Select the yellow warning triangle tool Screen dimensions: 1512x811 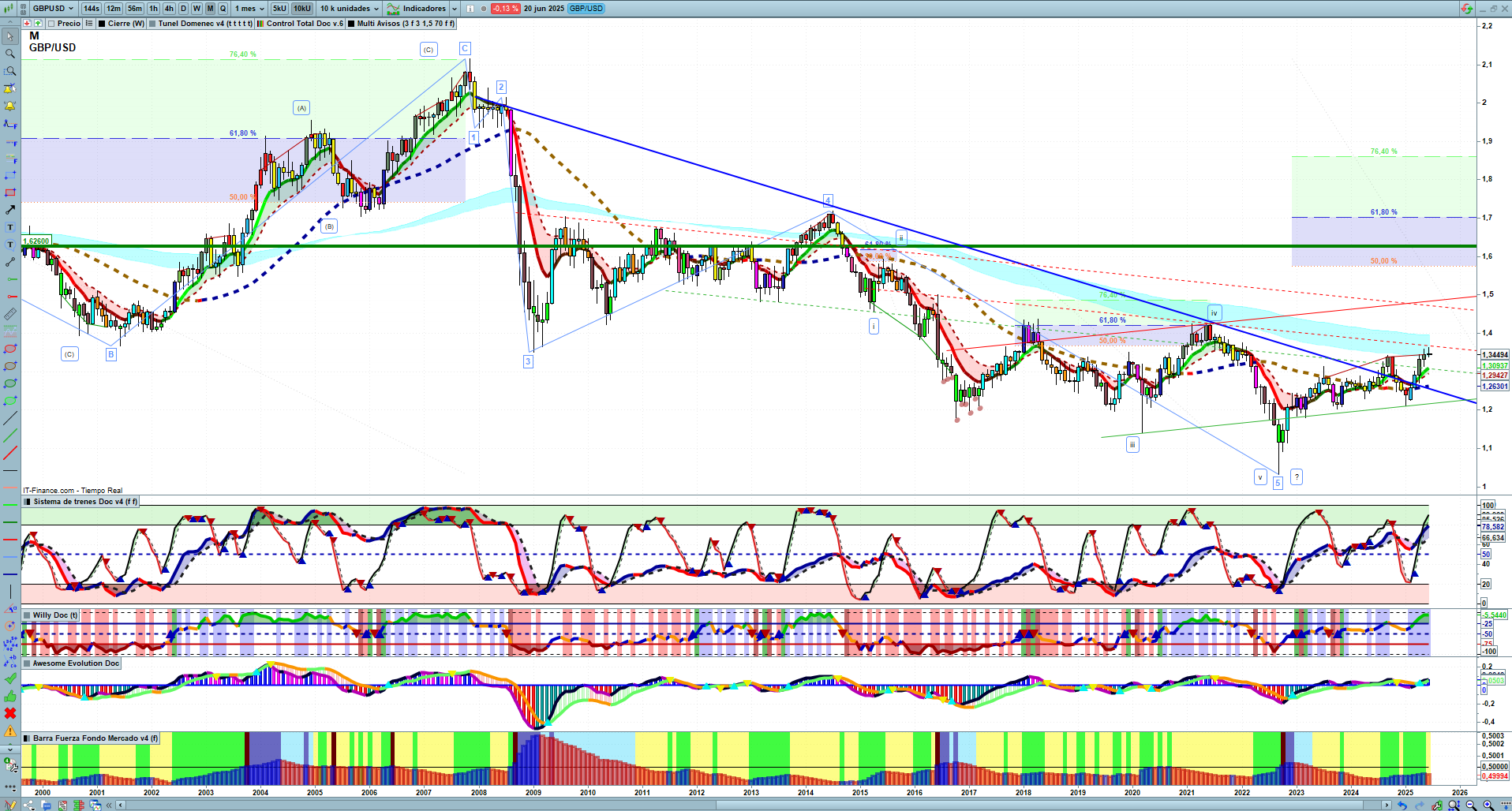tap(10, 731)
